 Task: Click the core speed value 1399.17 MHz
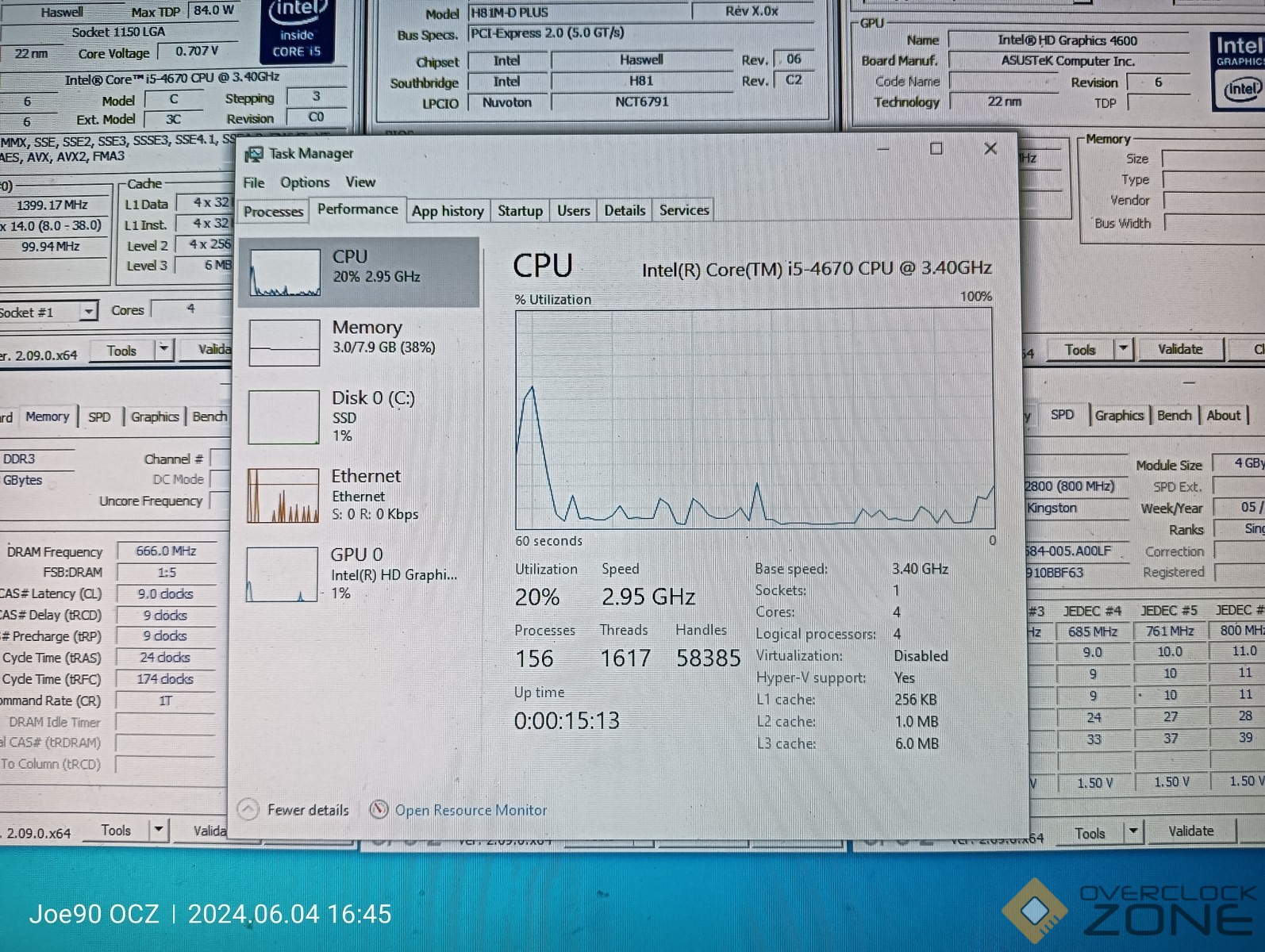point(52,205)
